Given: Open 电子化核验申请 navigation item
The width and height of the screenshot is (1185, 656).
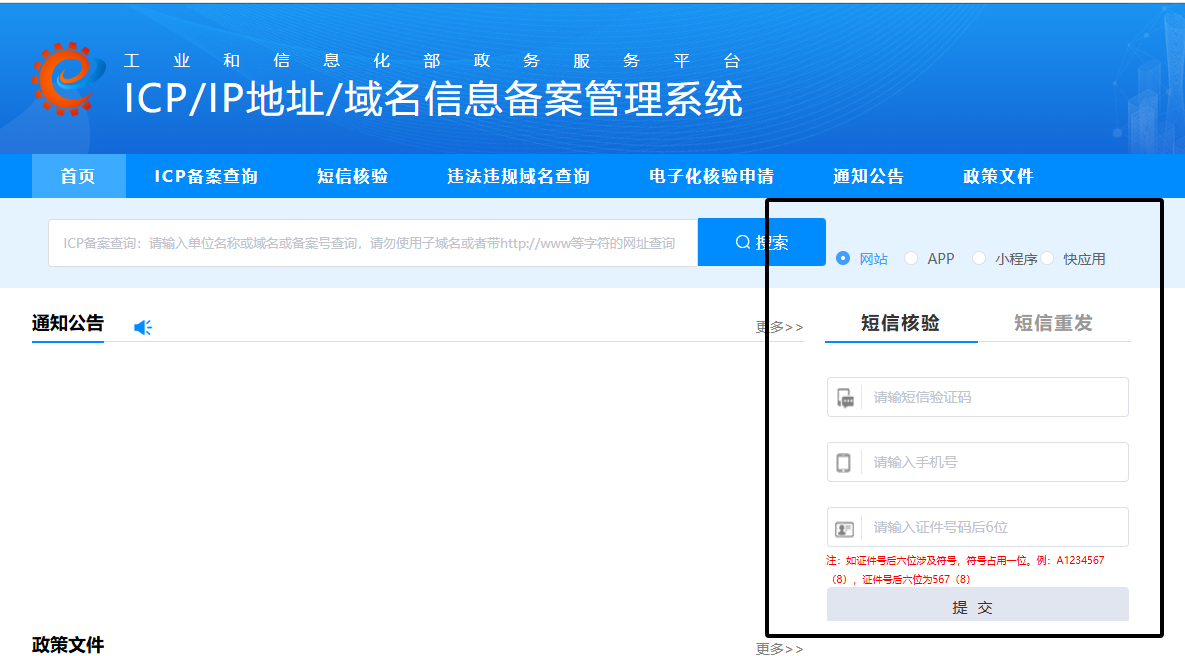Looking at the screenshot, I should pos(711,176).
